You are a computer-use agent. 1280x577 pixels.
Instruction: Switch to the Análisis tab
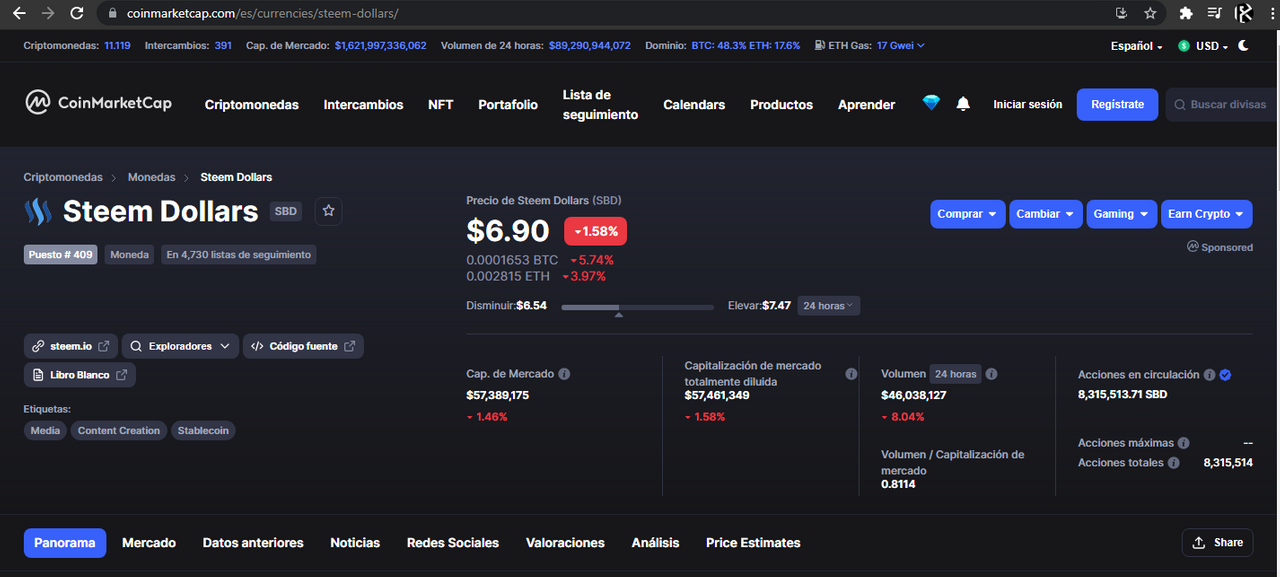coord(655,543)
